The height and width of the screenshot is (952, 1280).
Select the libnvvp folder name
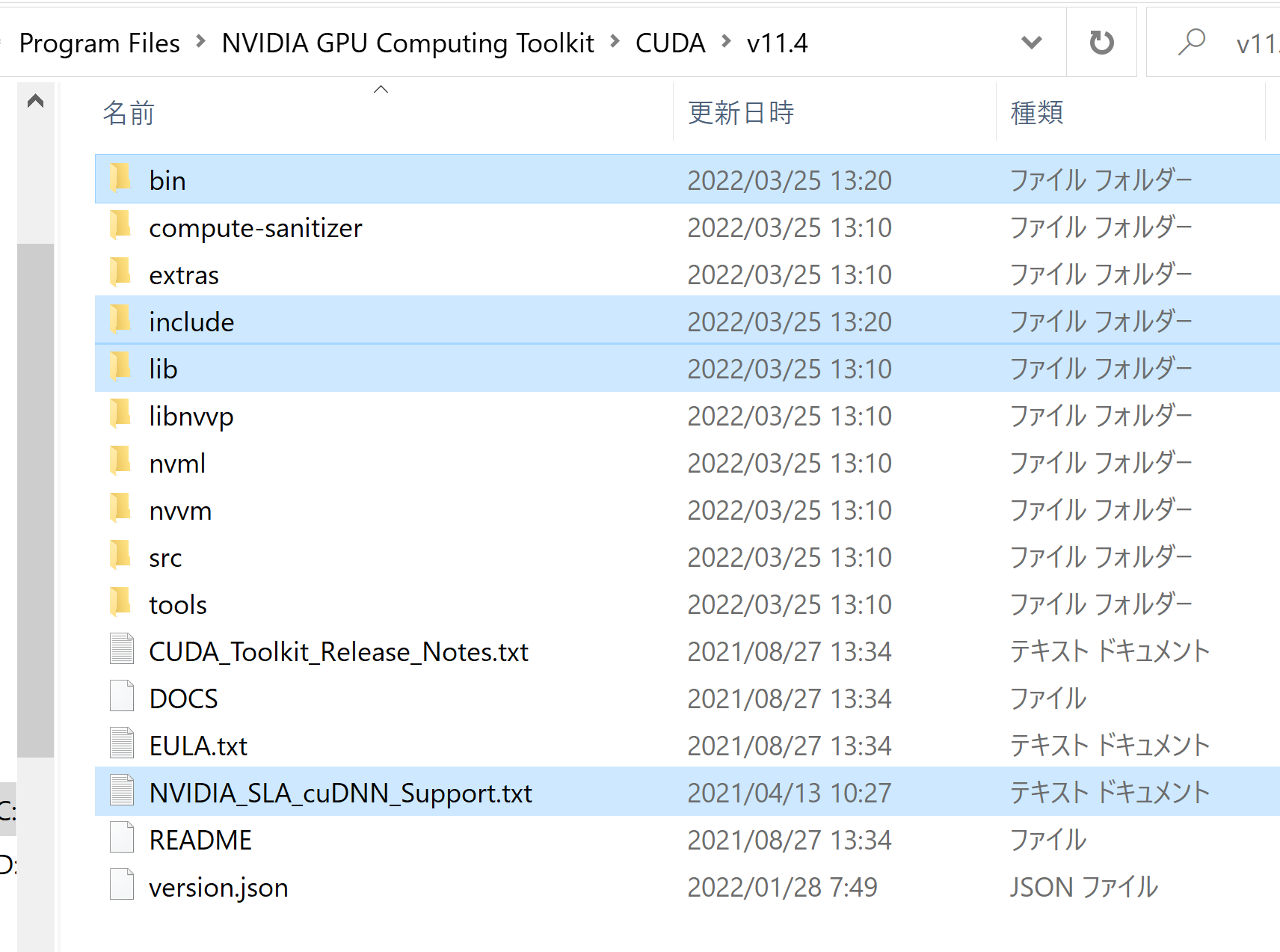coord(191,417)
